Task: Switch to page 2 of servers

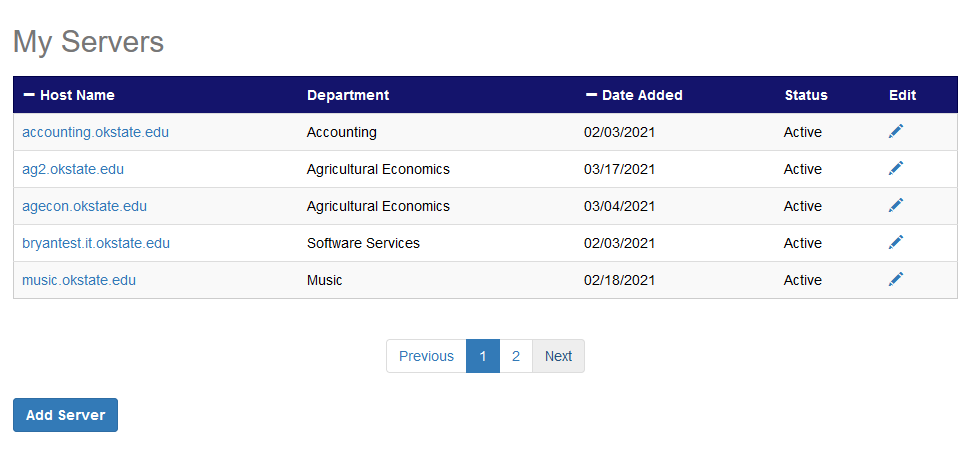Action: pyautogui.click(x=516, y=356)
